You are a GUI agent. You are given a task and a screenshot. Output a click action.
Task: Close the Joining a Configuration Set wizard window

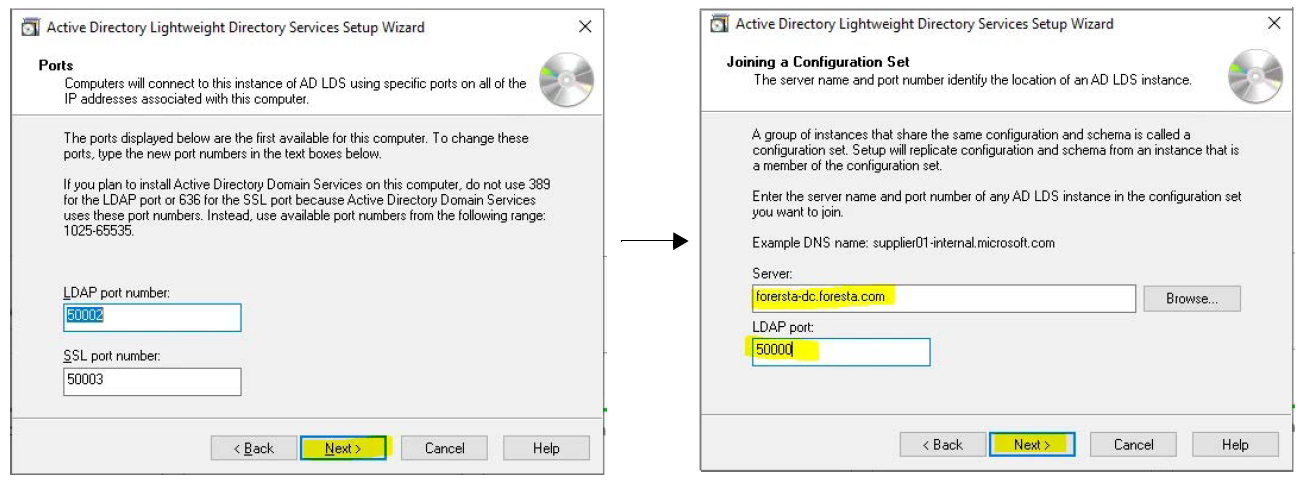tap(1273, 23)
